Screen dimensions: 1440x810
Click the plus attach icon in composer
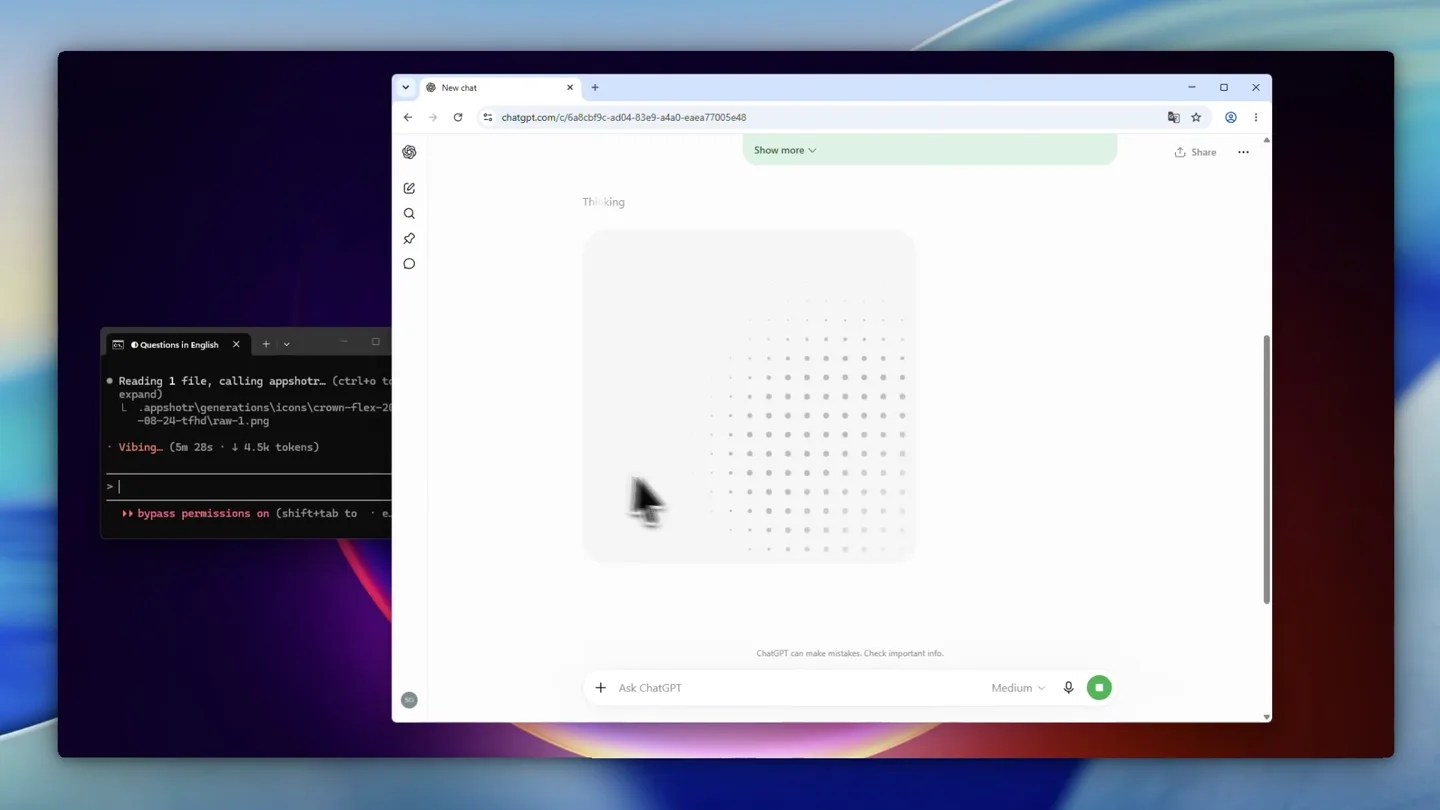[600, 688]
